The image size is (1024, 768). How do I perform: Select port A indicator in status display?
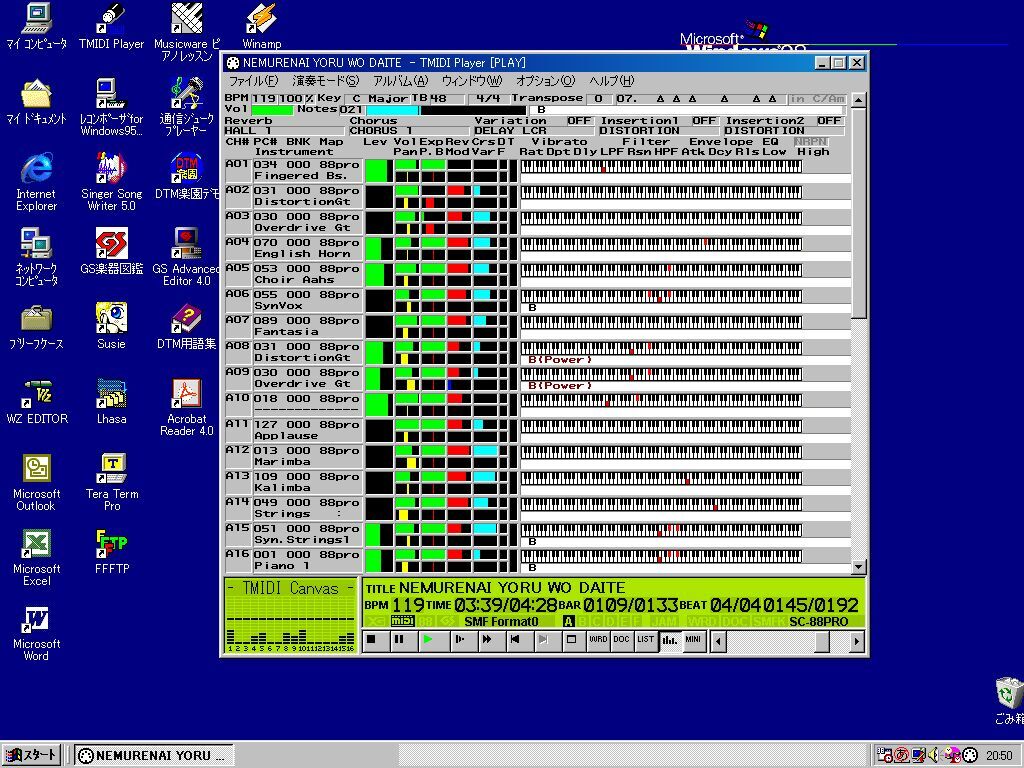pyautogui.click(x=569, y=622)
